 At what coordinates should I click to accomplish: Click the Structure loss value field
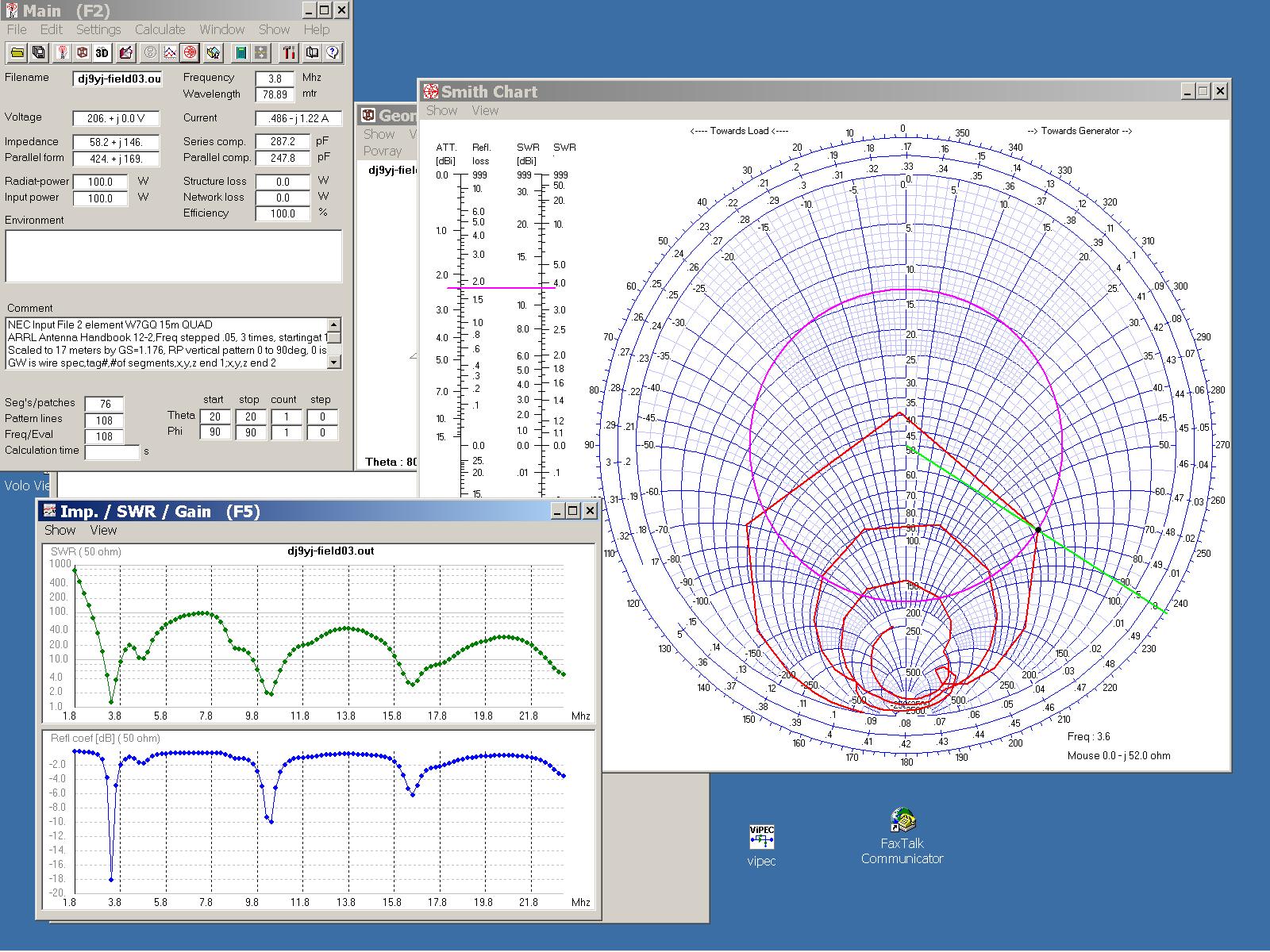tap(283, 182)
